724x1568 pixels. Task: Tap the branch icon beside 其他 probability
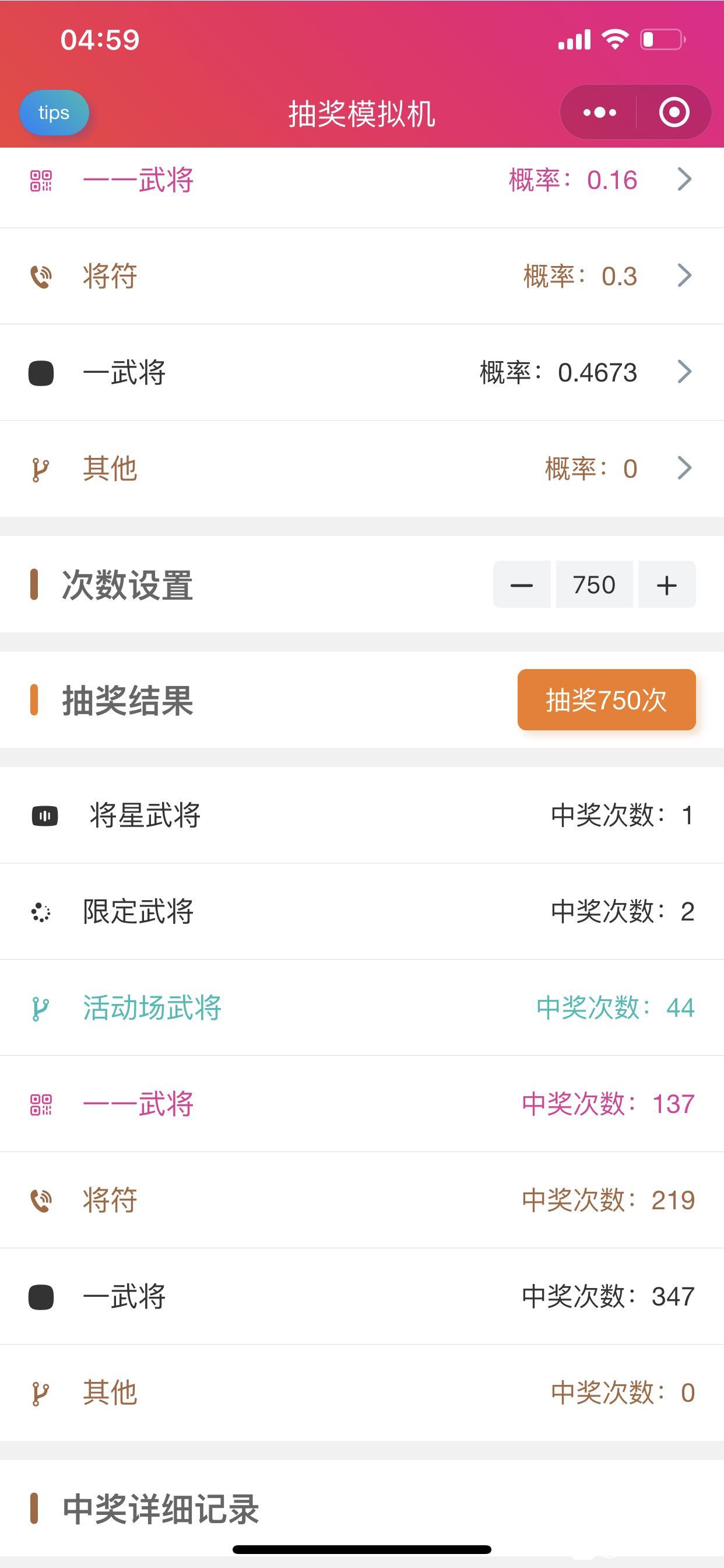(x=40, y=470)
